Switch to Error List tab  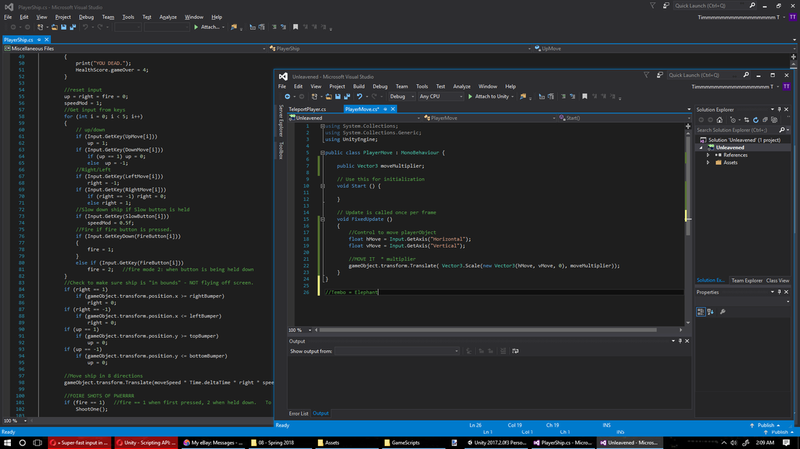[x=298, y=413]
